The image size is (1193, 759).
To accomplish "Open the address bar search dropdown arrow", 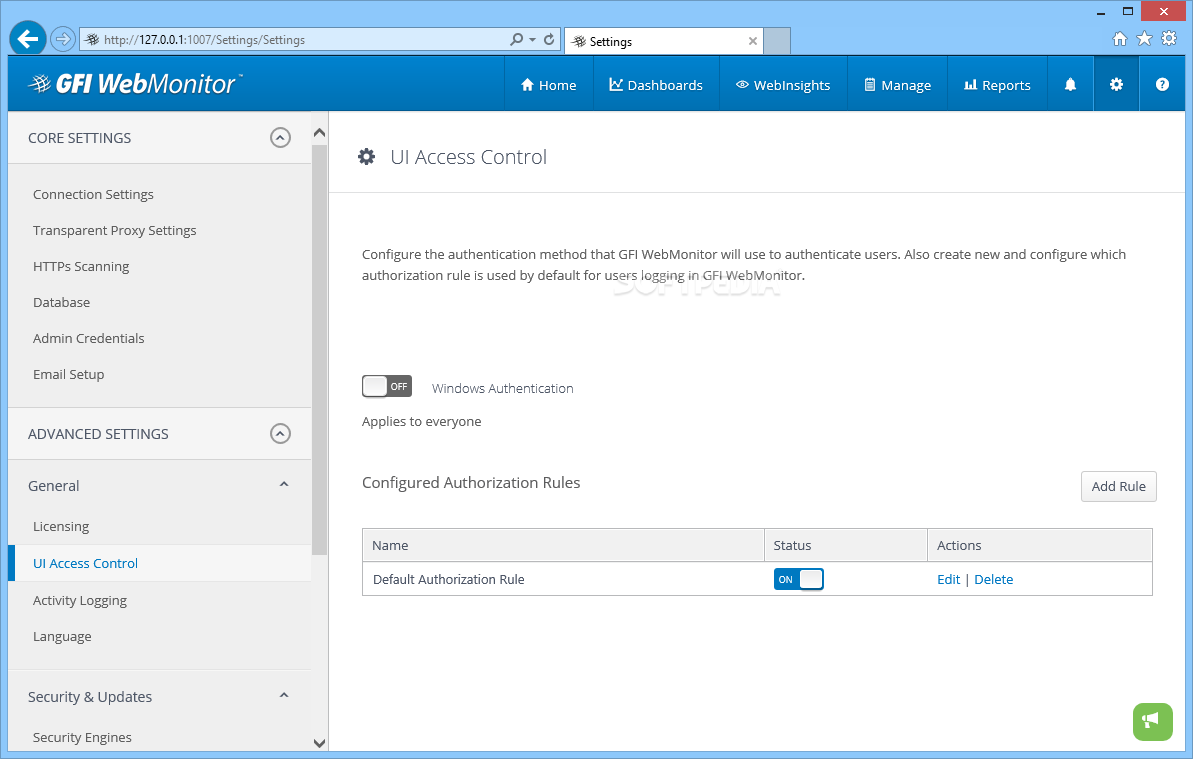I will (533, 40).
